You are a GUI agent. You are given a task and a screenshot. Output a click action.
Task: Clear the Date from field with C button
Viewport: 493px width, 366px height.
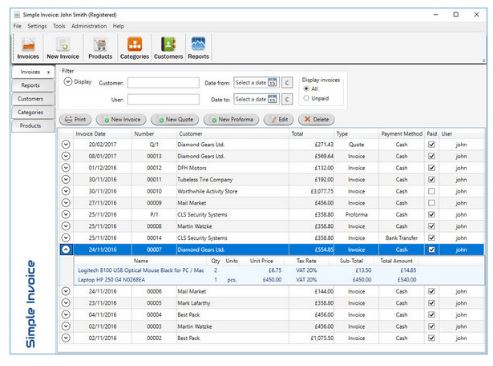tap(287, 82)
